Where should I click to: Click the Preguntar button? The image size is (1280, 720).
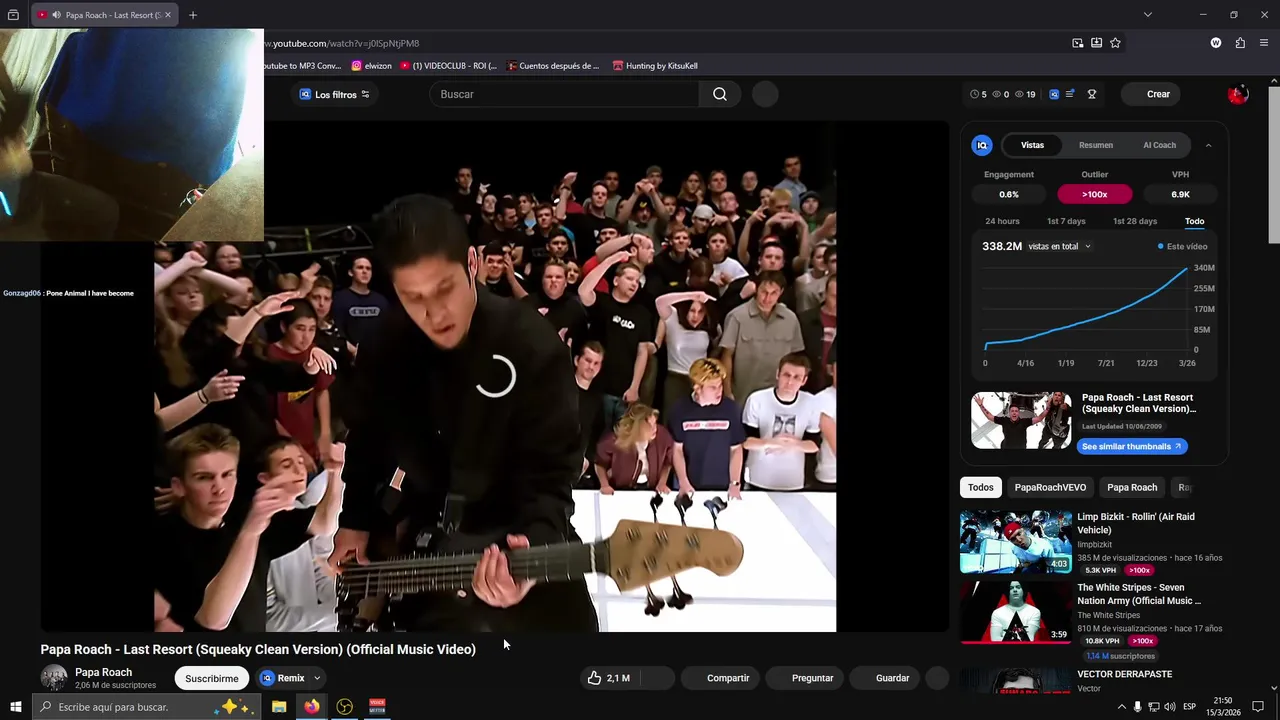pos(805,678)
